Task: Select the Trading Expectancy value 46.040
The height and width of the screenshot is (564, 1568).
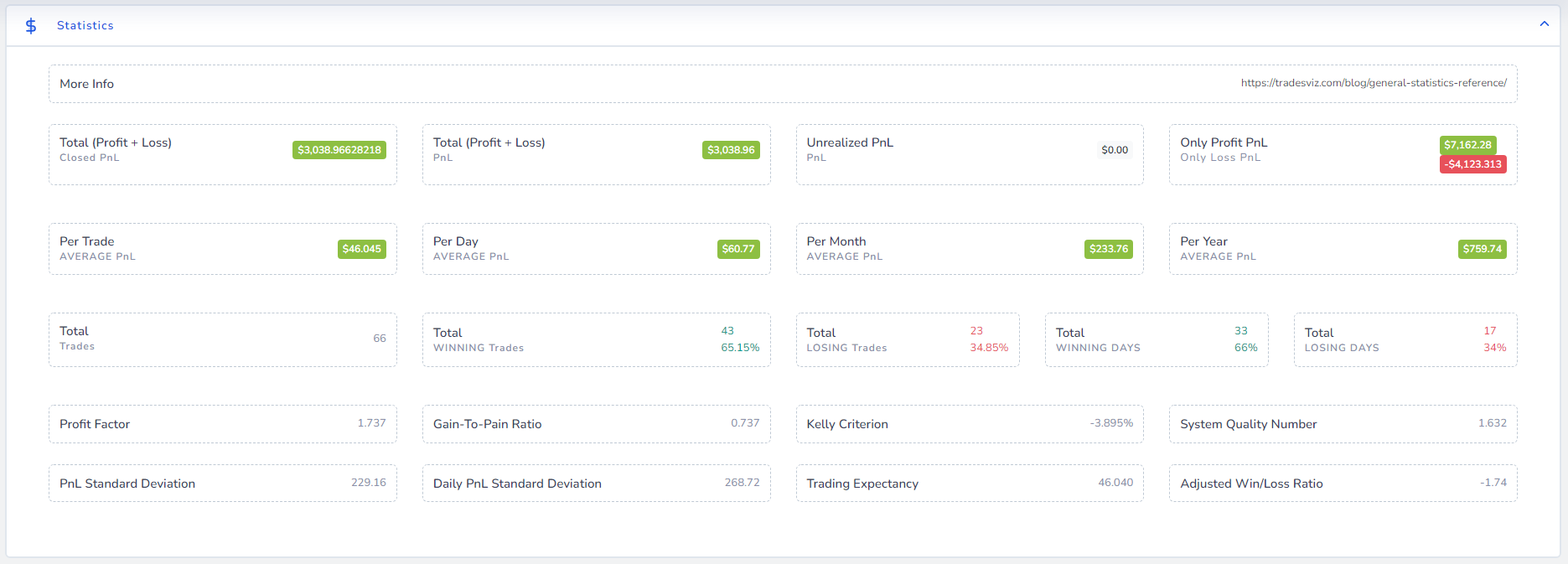Action: pyautogui.click(x=1115, y=483)
